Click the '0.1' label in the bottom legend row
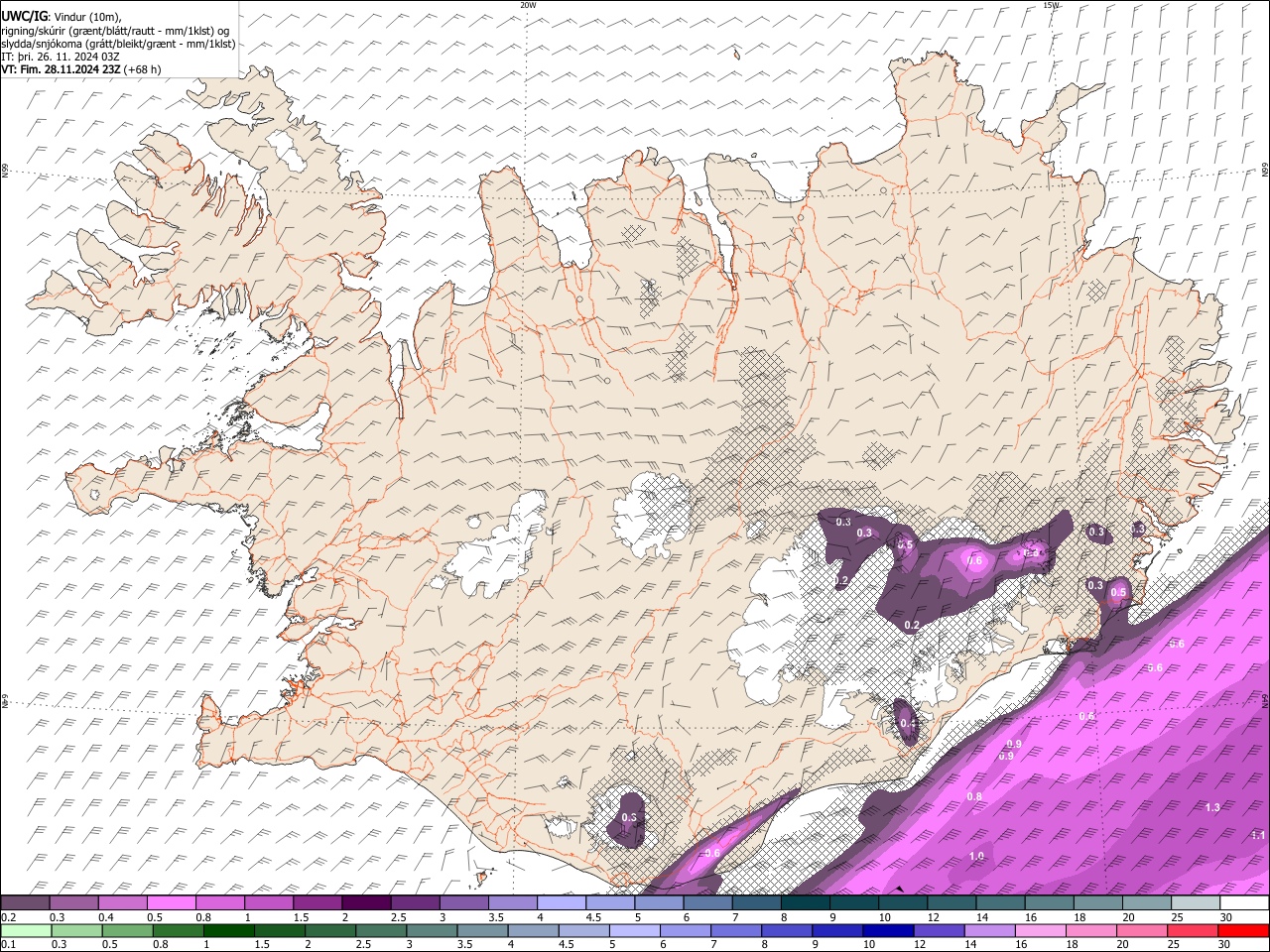 point(8,944)
